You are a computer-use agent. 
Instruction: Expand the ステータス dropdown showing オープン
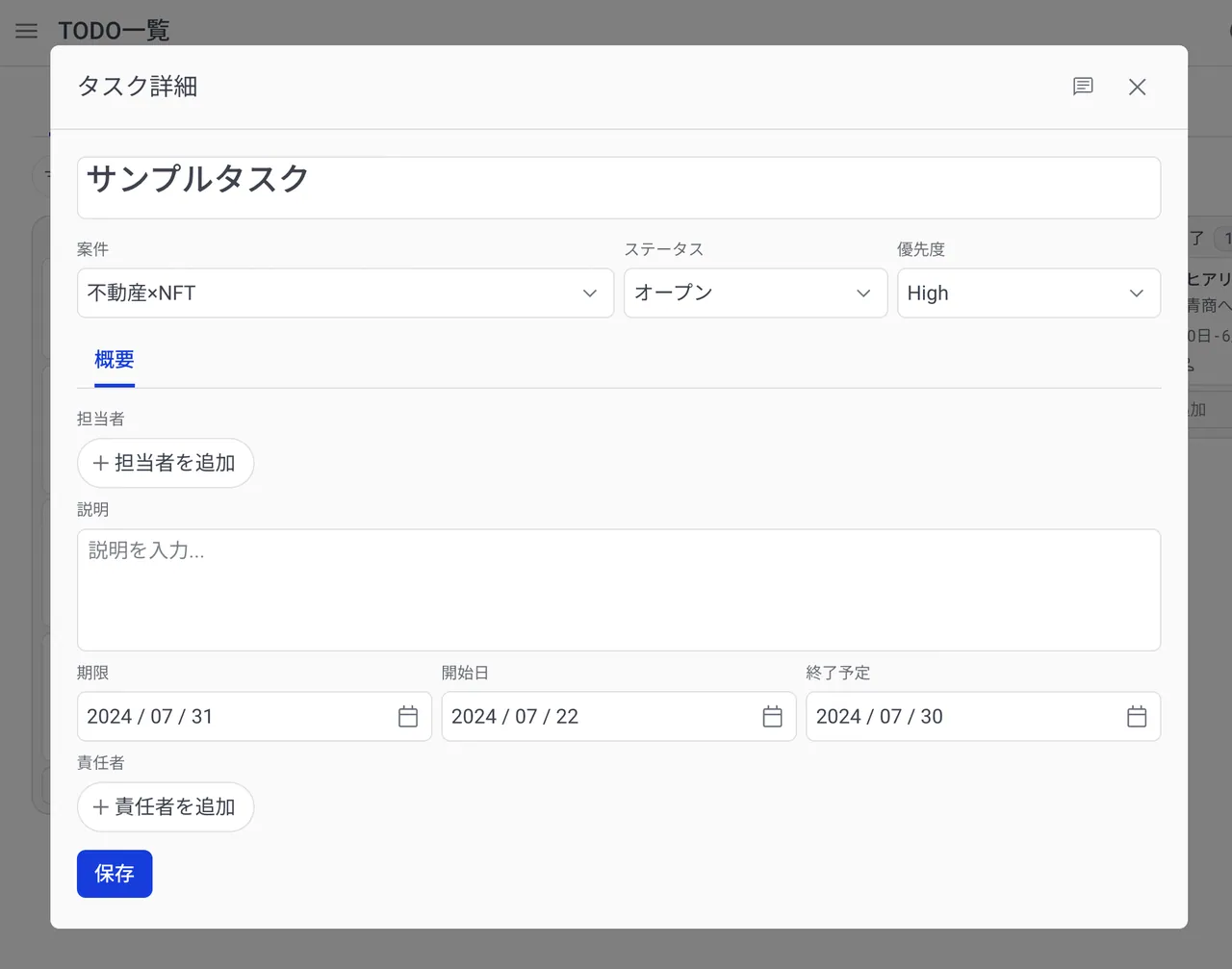(x=756, y=293)
